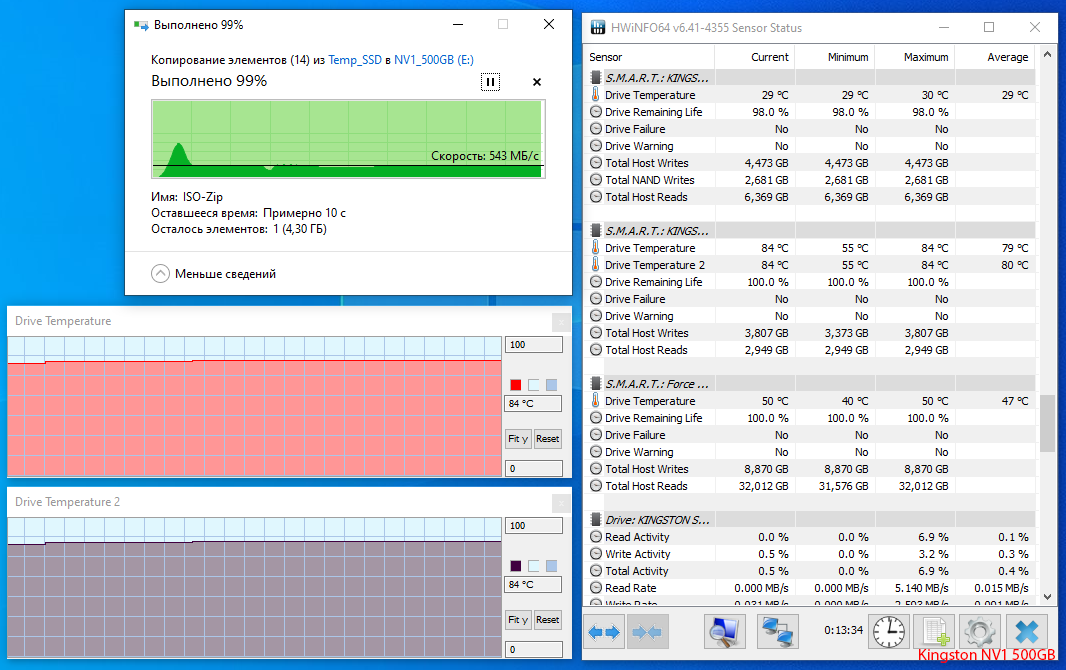Screen dimensions: 1066x670
Task: Open HWiNFO sensor settings gear icon
Action: tap(980, 633)
